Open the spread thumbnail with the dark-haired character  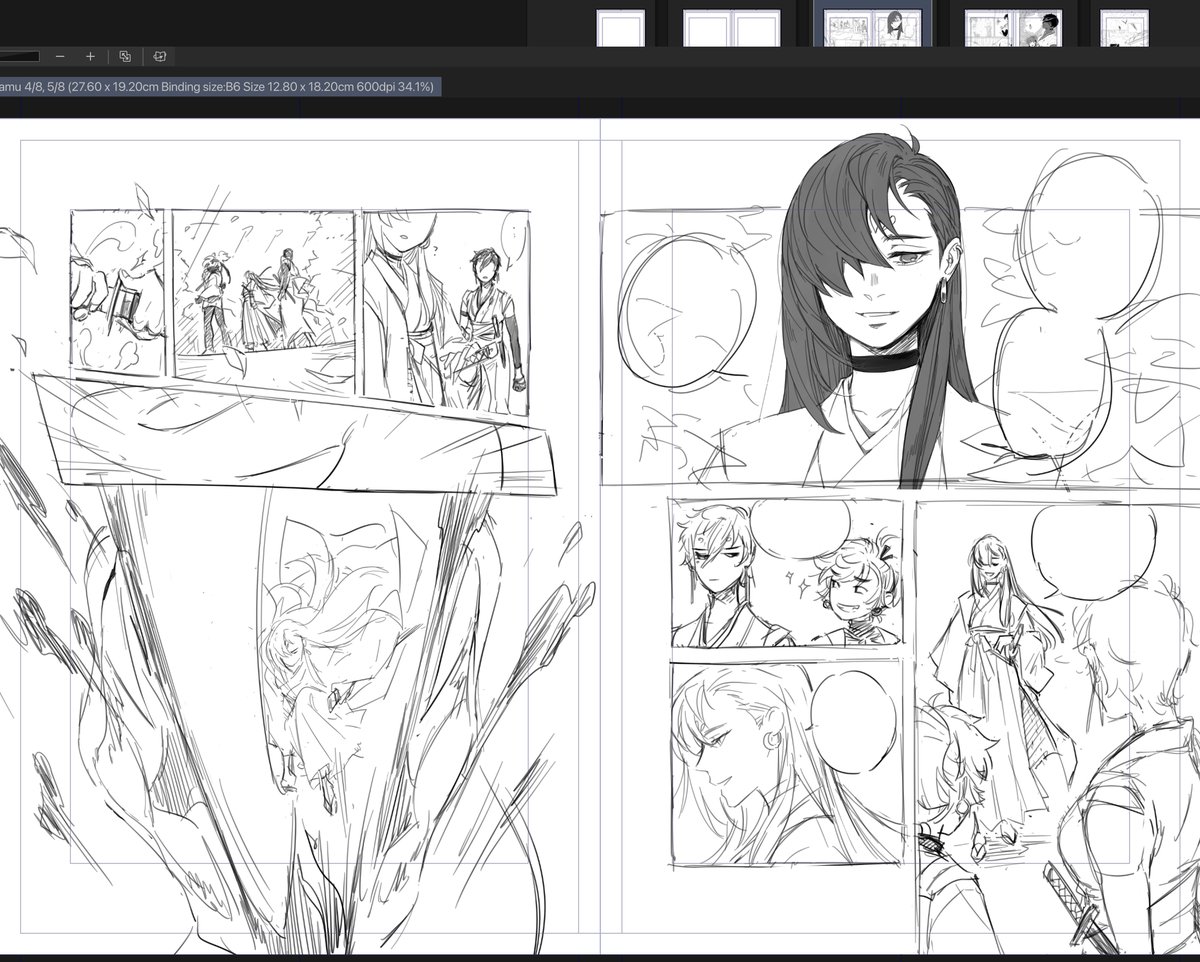[1013, 28]
